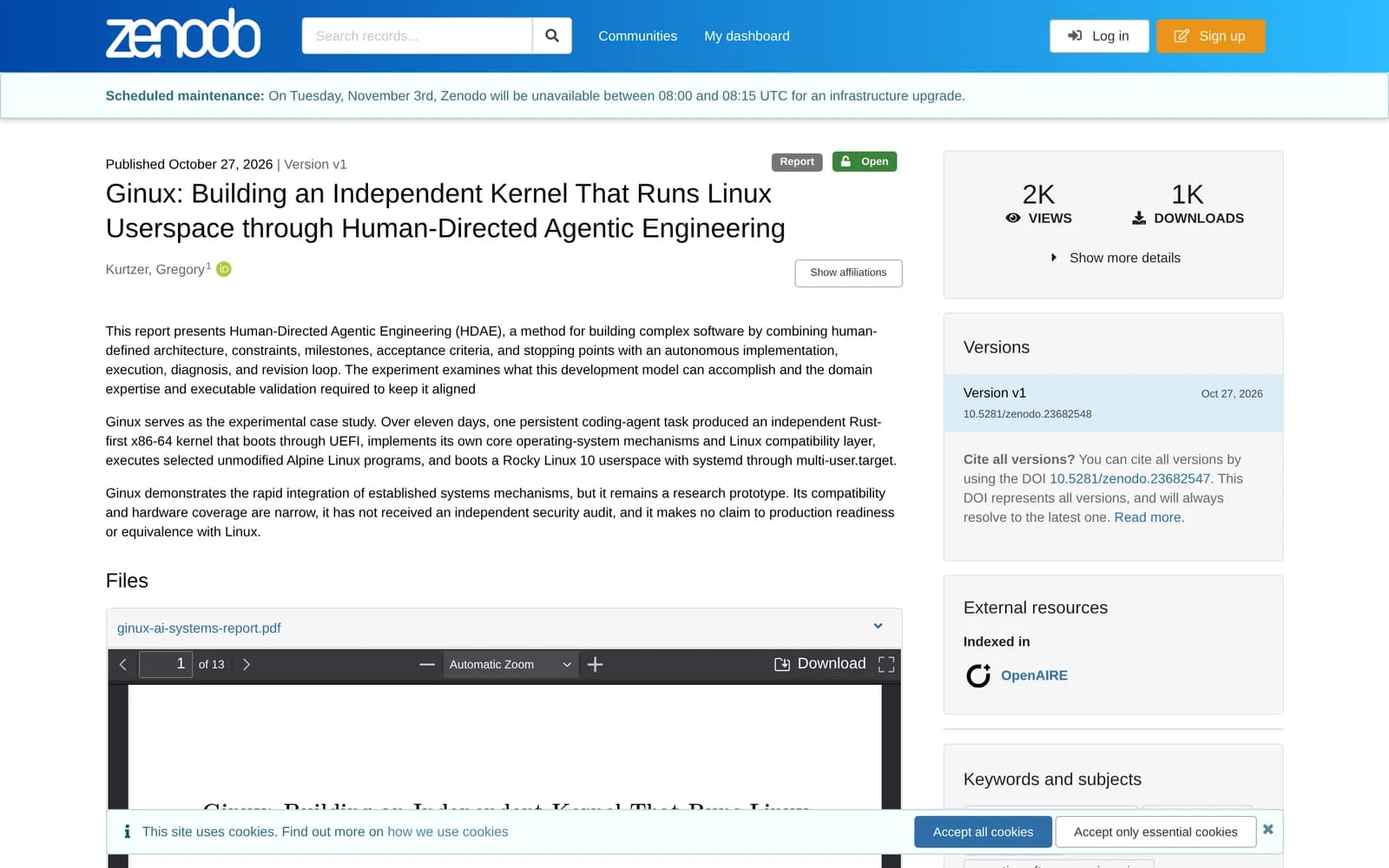The height and width of the screenshot is (868, 1389).
Task: Accept only essential cookies
Action: coord(1155,832)
